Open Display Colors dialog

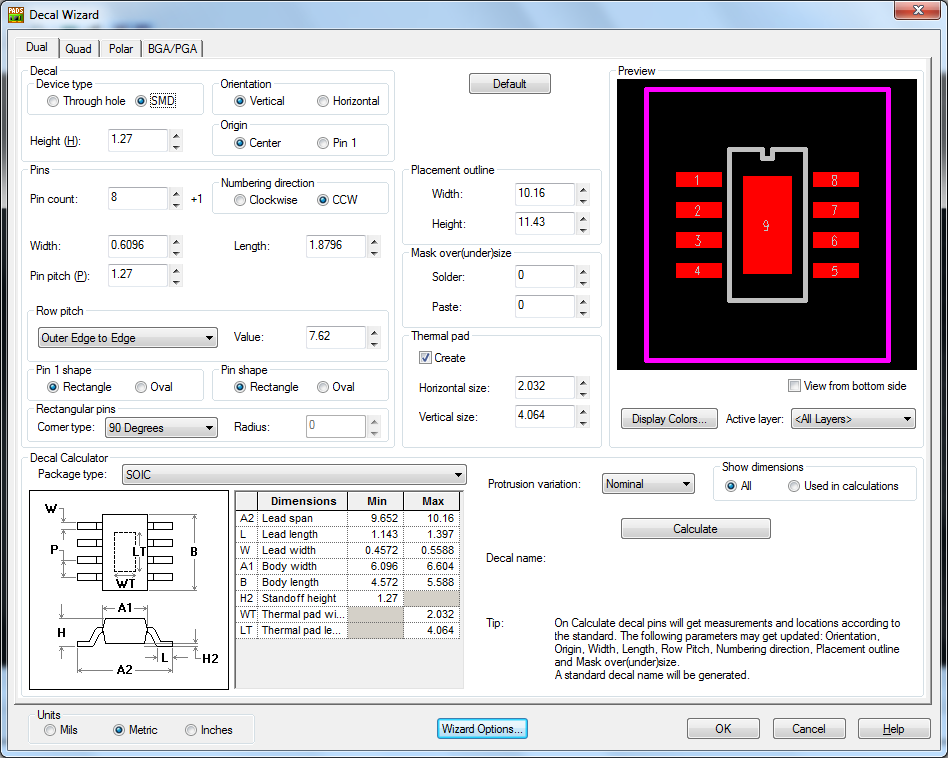669,419
